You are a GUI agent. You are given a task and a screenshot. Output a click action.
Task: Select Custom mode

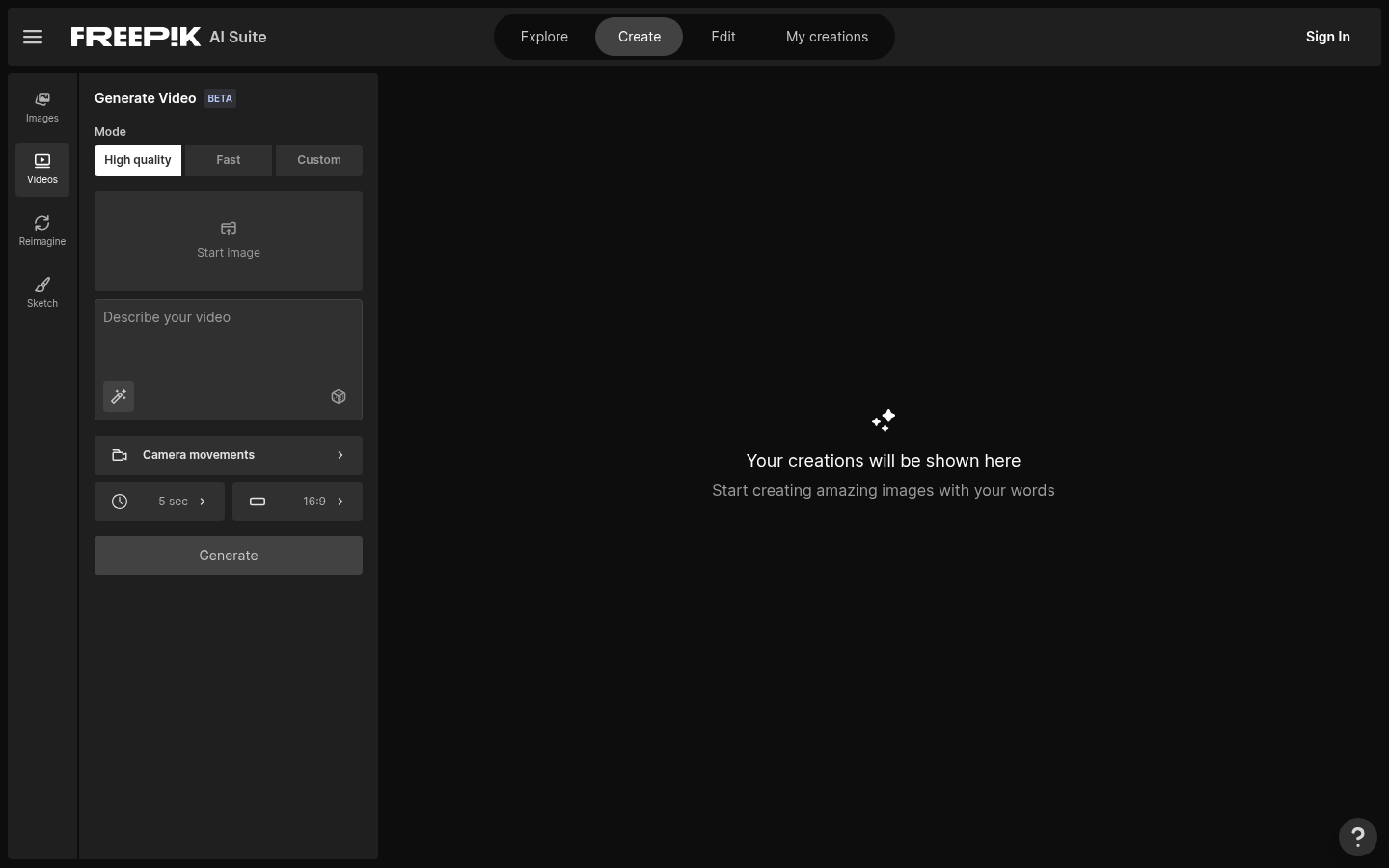(x=318, y=159)
